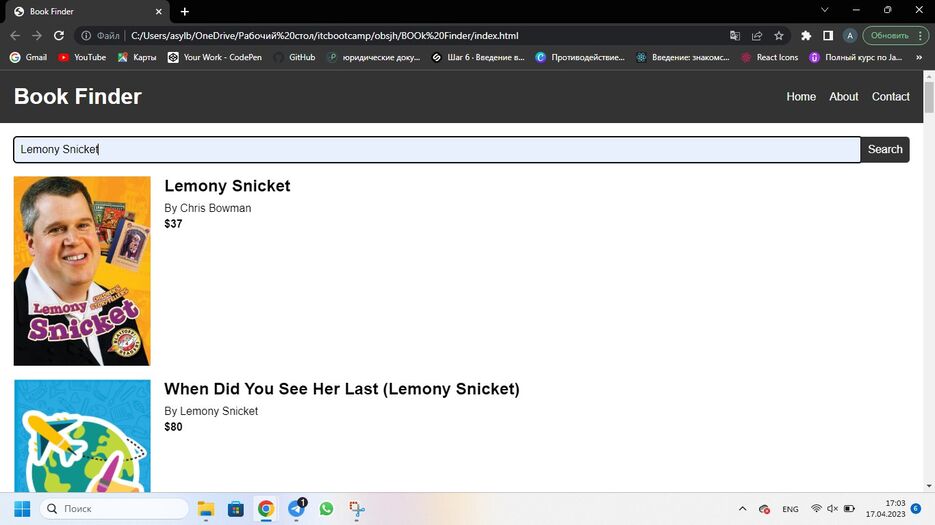Click the $80 price
This screenshot has height=525, width=935.
coord(173,427)
